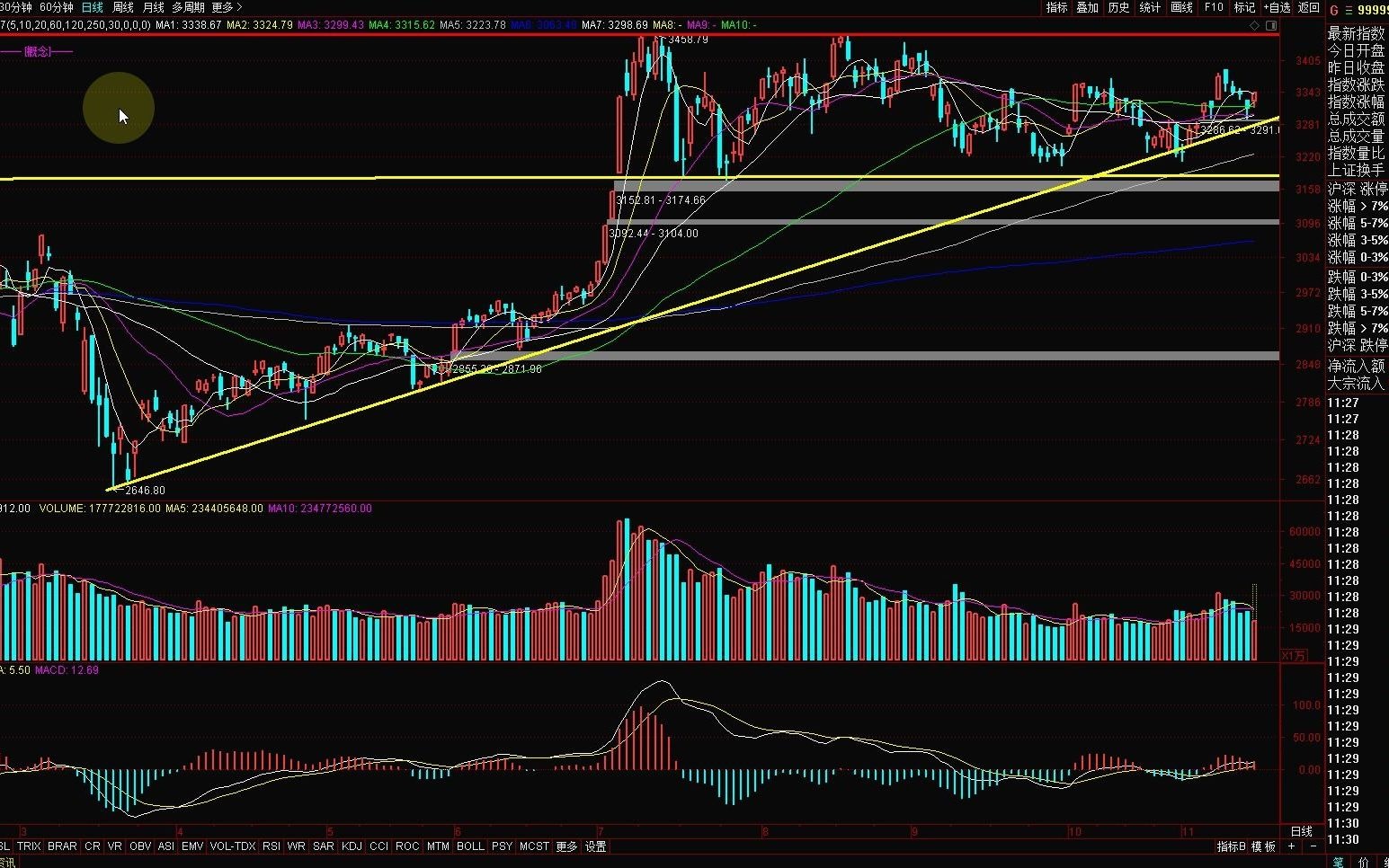Open the 模板 template button
Viewport: 1389px width, 868px height.
(1263, 846)
